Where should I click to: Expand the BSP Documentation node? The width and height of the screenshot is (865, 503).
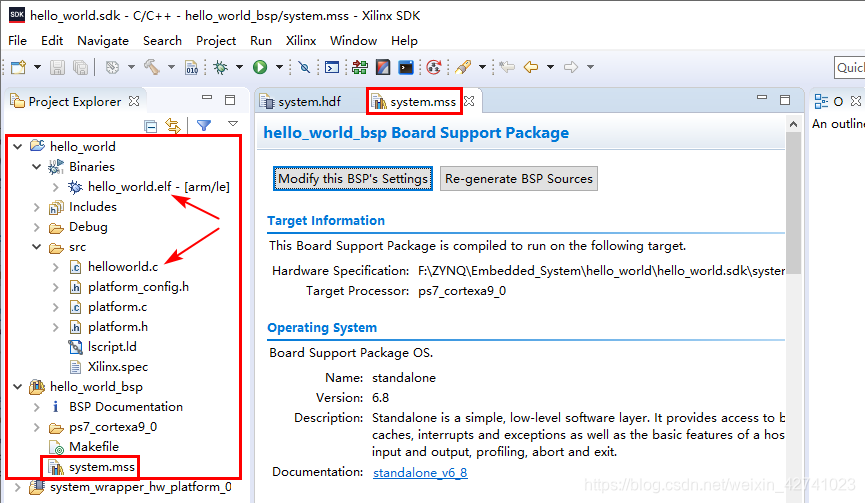tap(36, 407)
